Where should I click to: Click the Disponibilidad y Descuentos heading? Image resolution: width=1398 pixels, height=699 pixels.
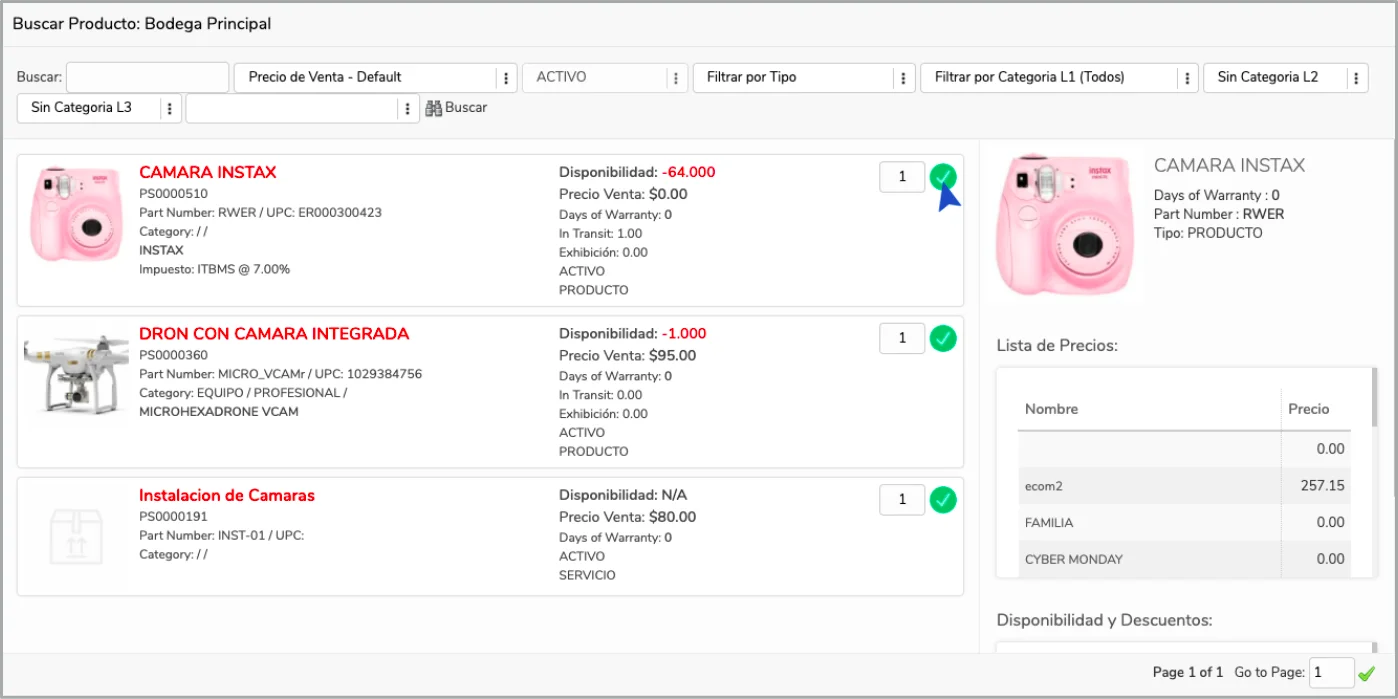click(x=1104, y=620)
